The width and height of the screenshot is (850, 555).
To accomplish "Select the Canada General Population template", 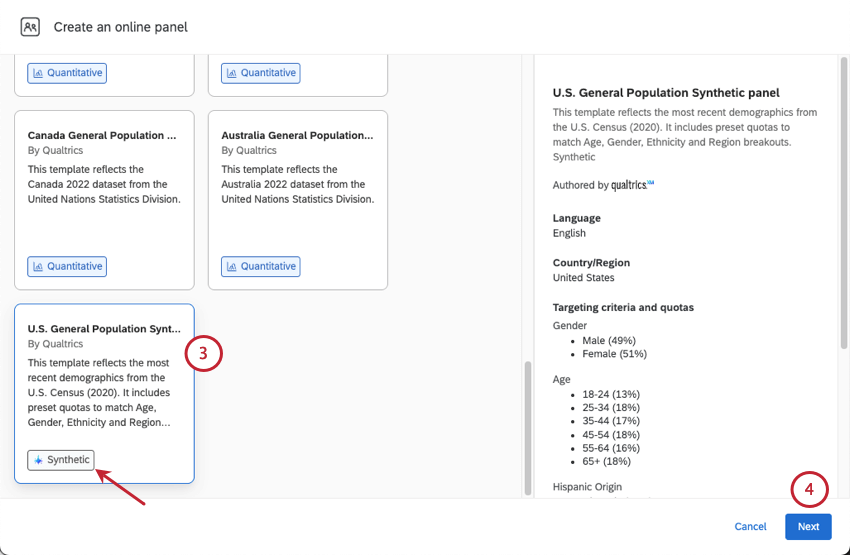I will pos(104,200).
